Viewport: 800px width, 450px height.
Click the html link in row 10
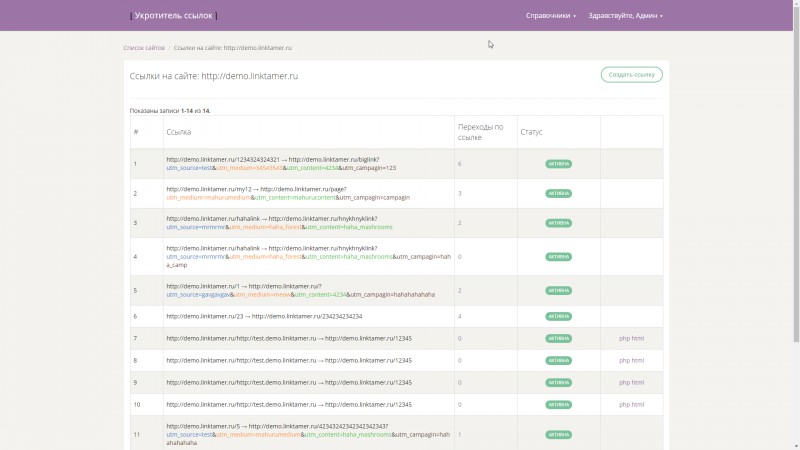pyautogui.click(x=639, y=404)
